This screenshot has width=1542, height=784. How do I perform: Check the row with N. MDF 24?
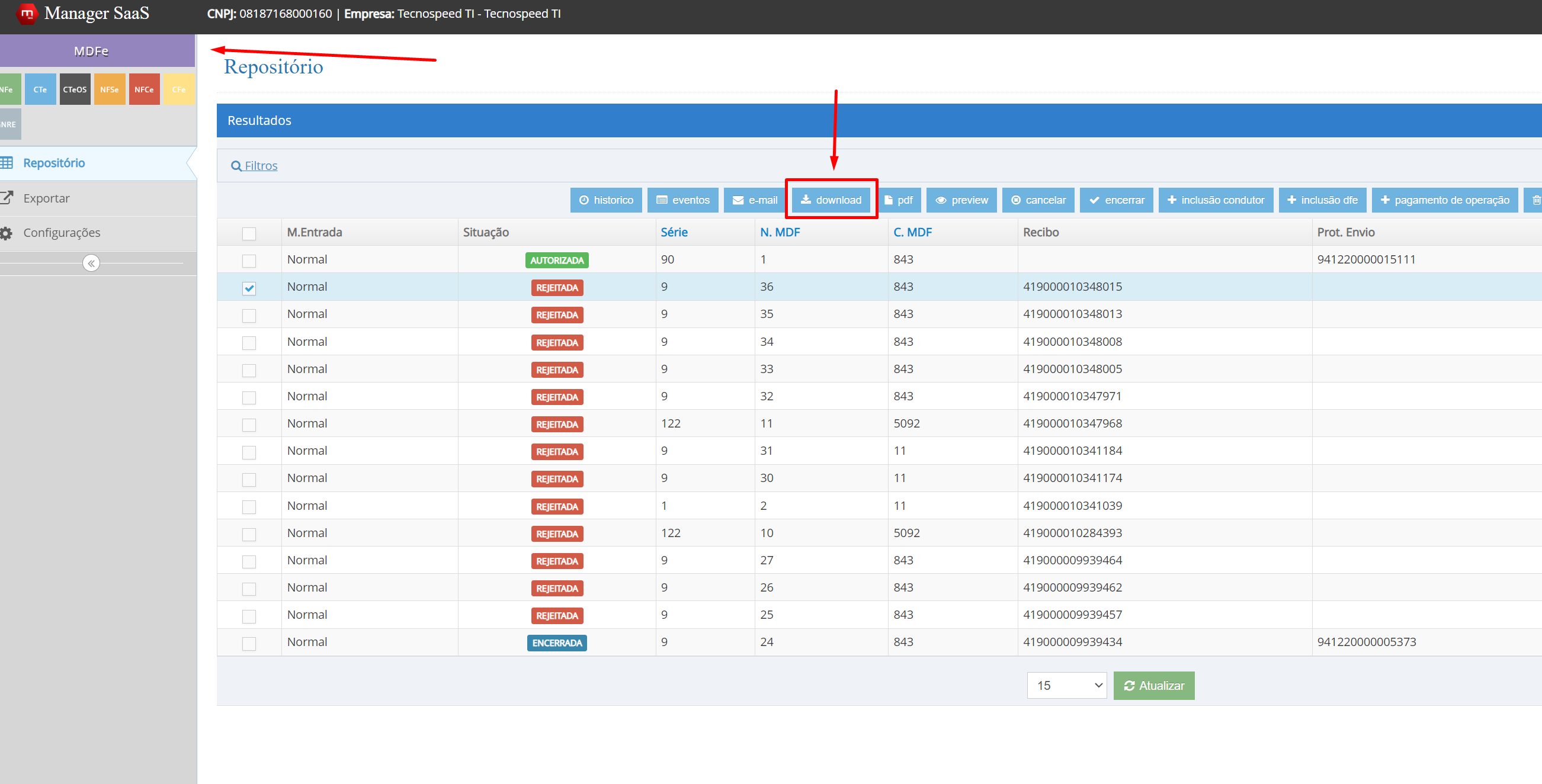pyautogui.click(x=249, y=643)
